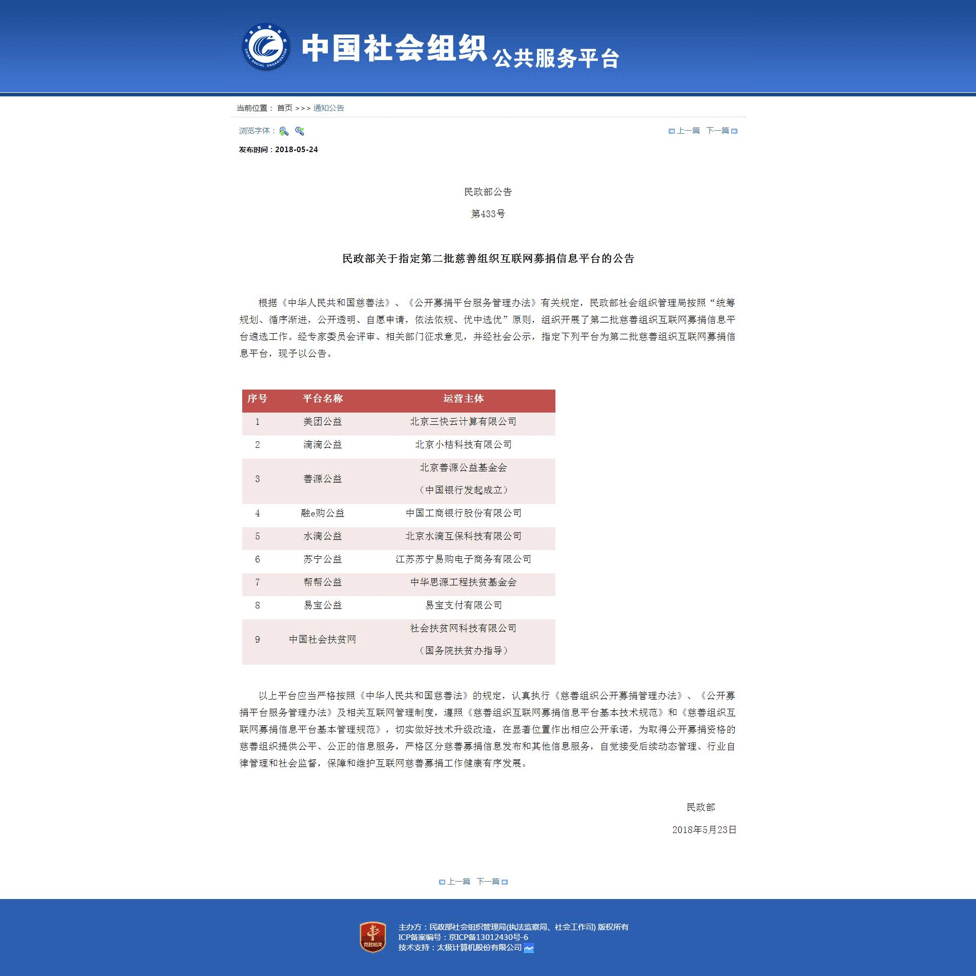The width and height of the screenshot is (976, 976).
Task: Click the publish date 2018-05-24
Action: [296, 149]
